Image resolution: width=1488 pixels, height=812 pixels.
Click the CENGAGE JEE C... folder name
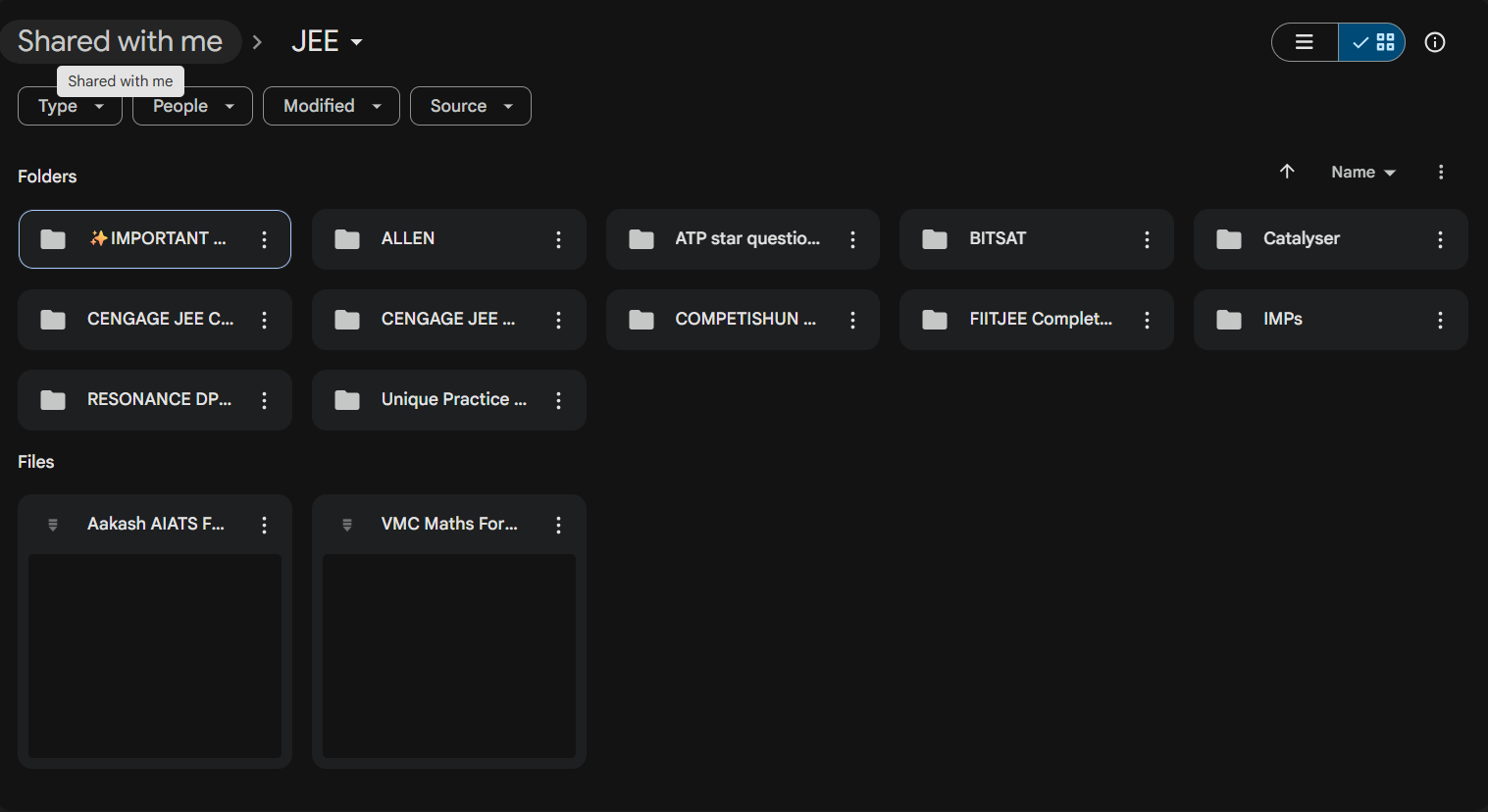coord(161,319)
